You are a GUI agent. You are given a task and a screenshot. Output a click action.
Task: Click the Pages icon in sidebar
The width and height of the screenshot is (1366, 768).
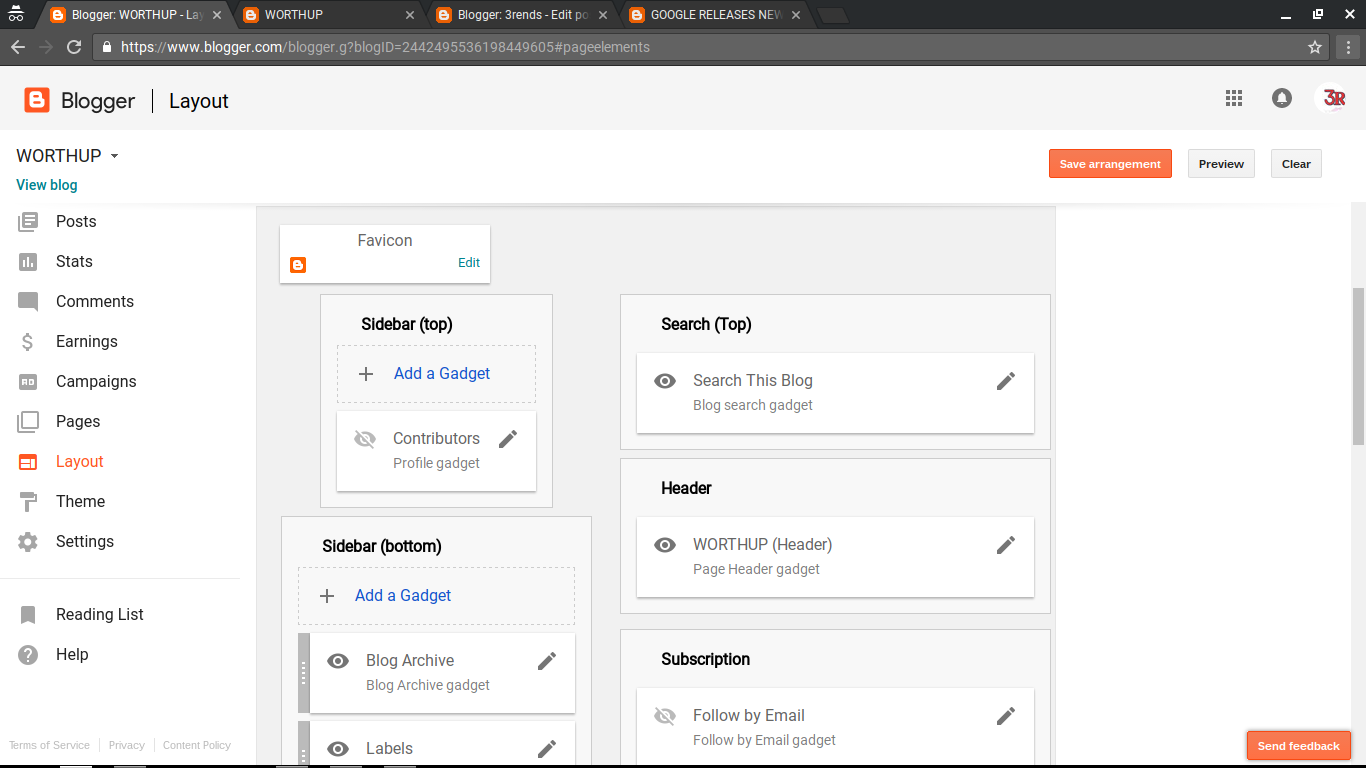[x=28, y=422]
